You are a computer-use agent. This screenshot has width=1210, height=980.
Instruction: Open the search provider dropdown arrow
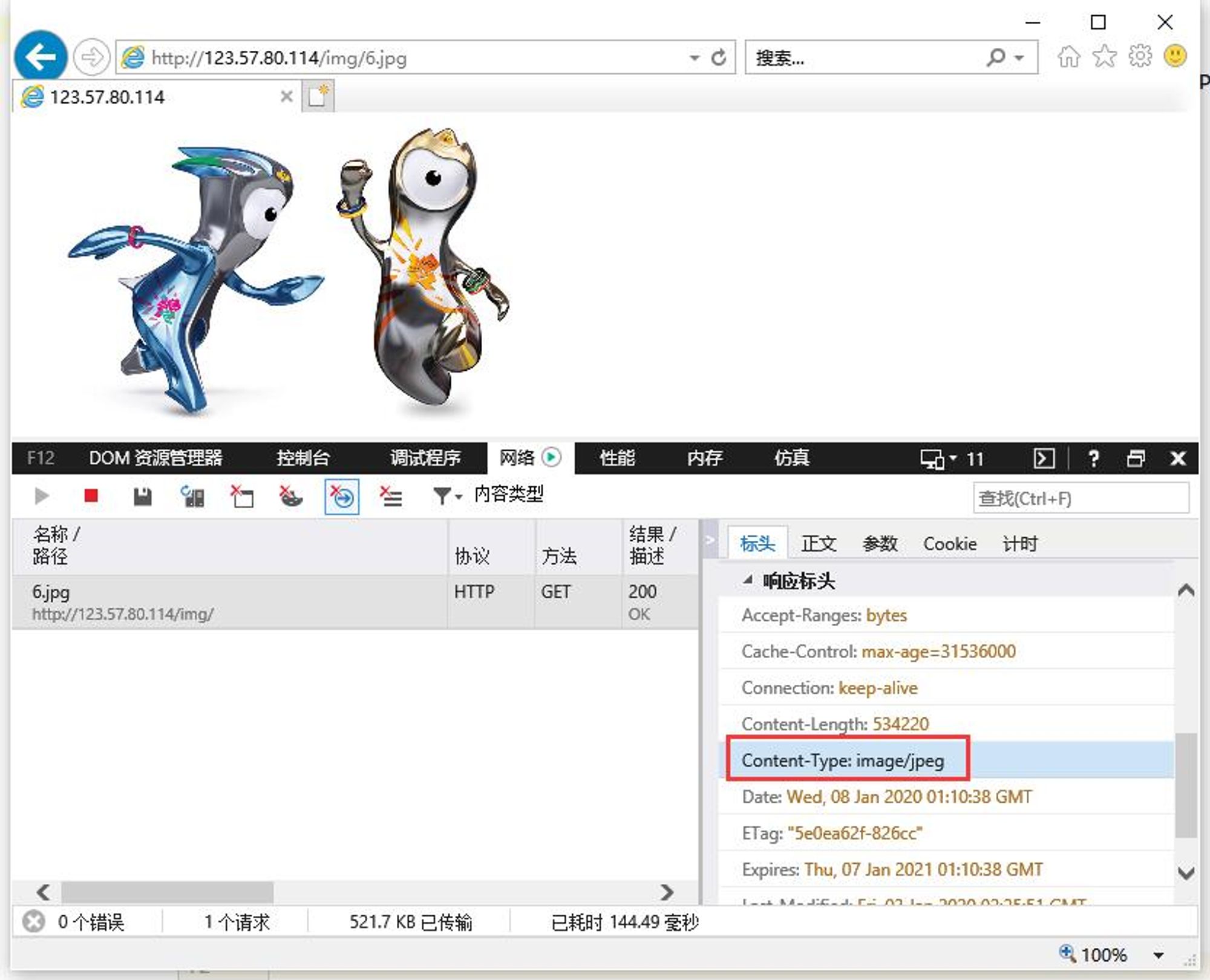[1020, 58]
